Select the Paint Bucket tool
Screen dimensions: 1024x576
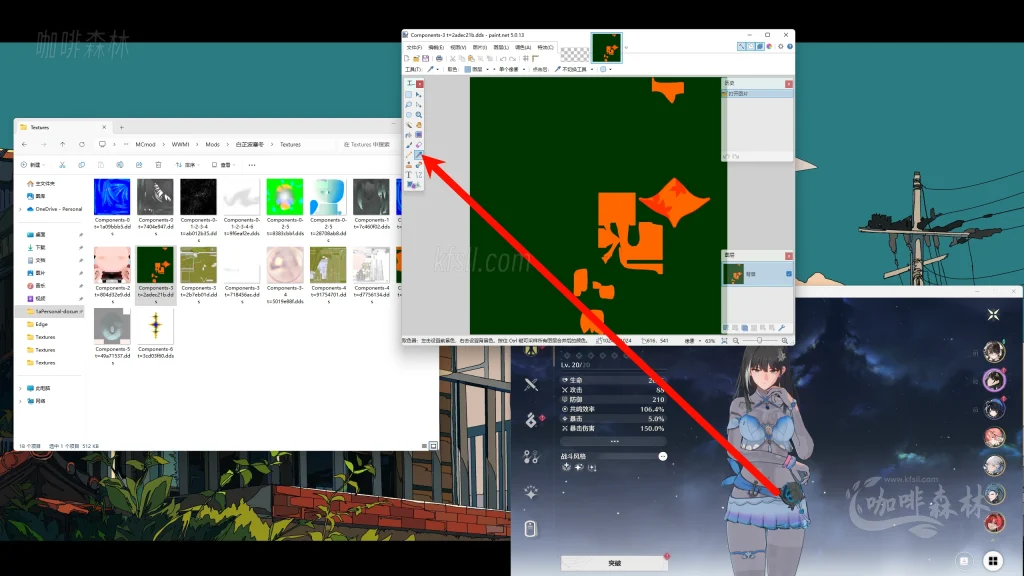pyautogui.click(x=409, y=135)
